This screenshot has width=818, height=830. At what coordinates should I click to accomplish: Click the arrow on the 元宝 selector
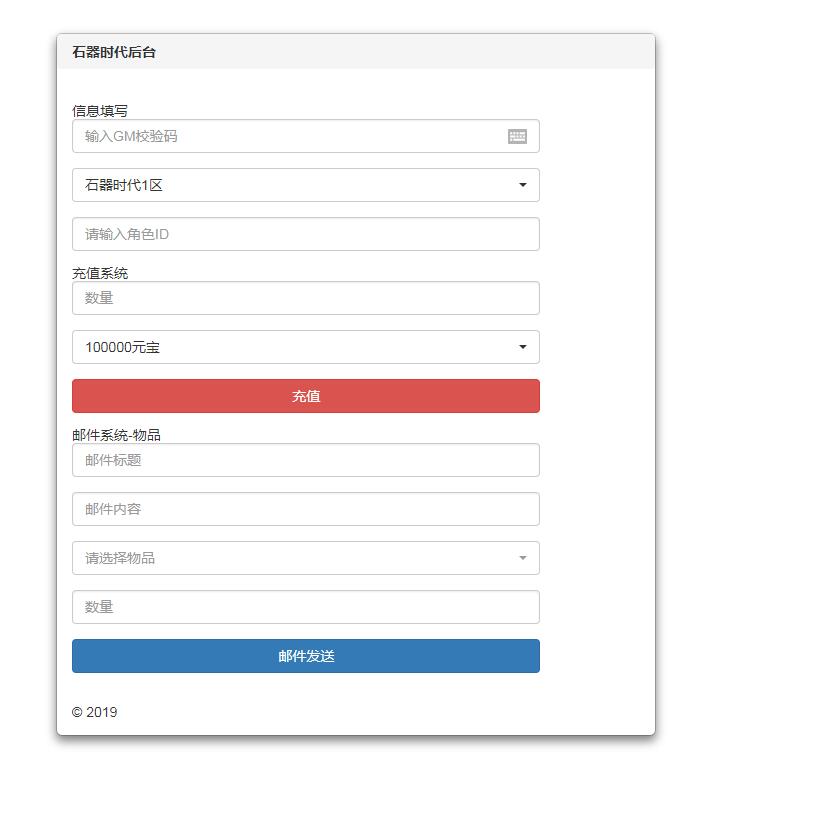pyautogui.click(x=523, y=347)
